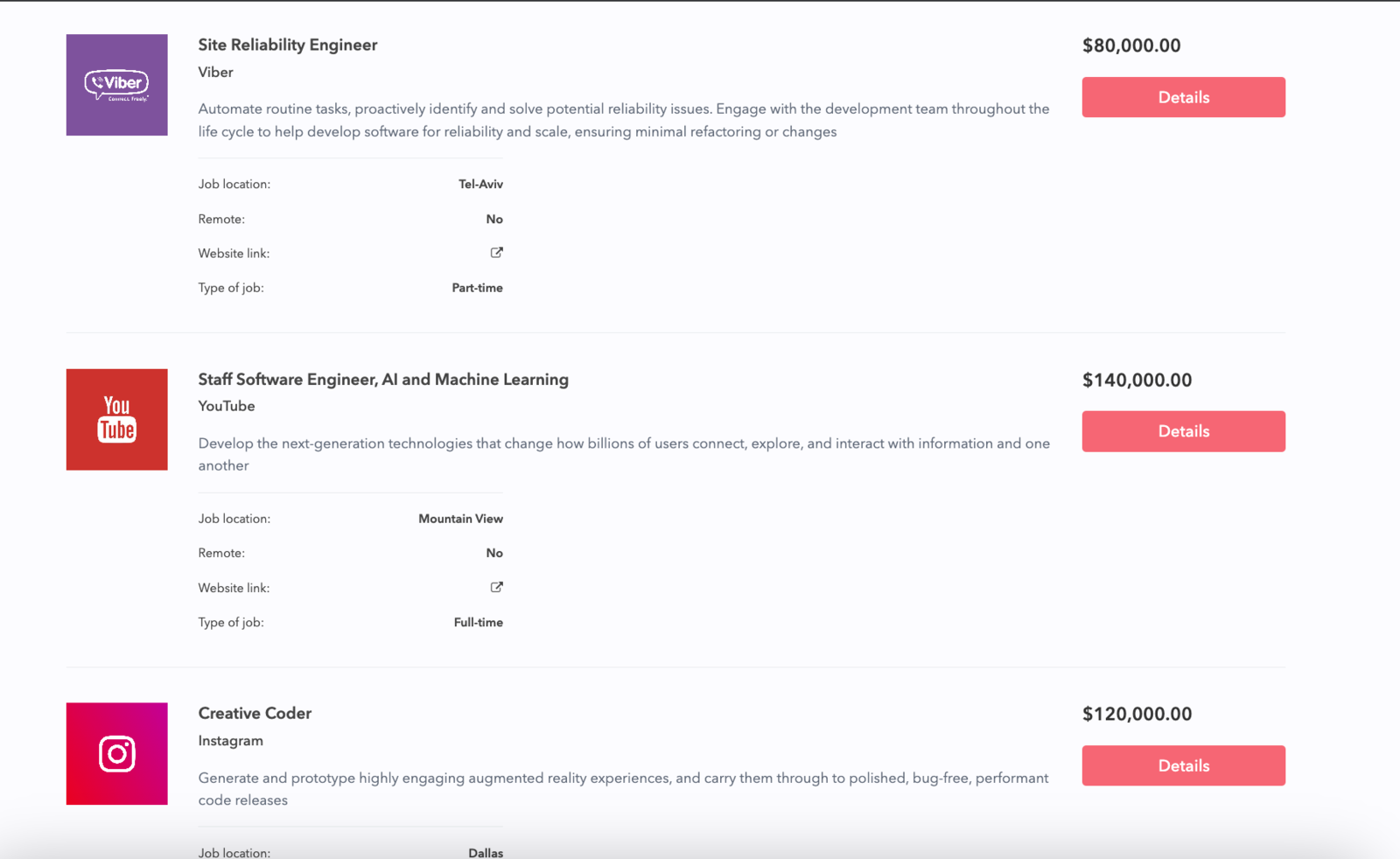Open Details for Staff Software Engineer role
The width and height of the screenshot is (1400, 859).
coord(1183,430)
